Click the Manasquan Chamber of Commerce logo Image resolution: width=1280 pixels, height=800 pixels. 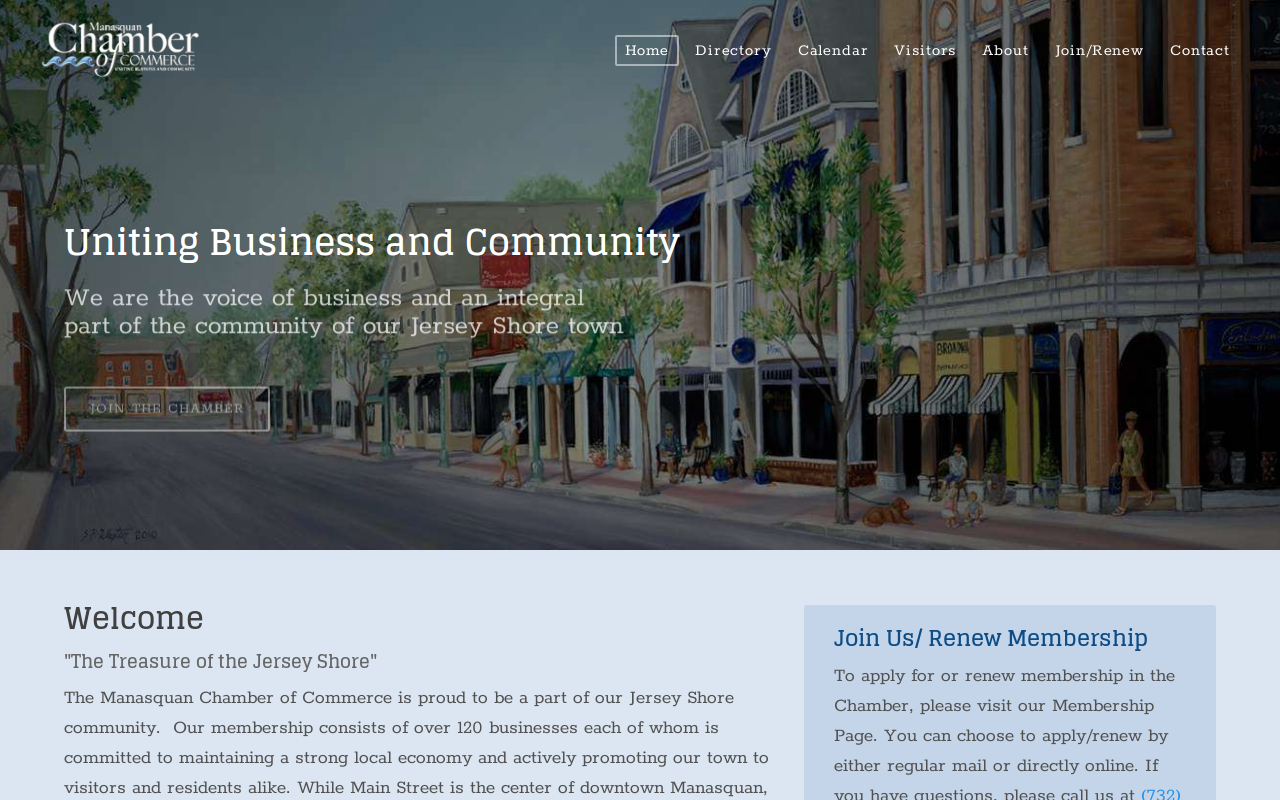point(120,49)
